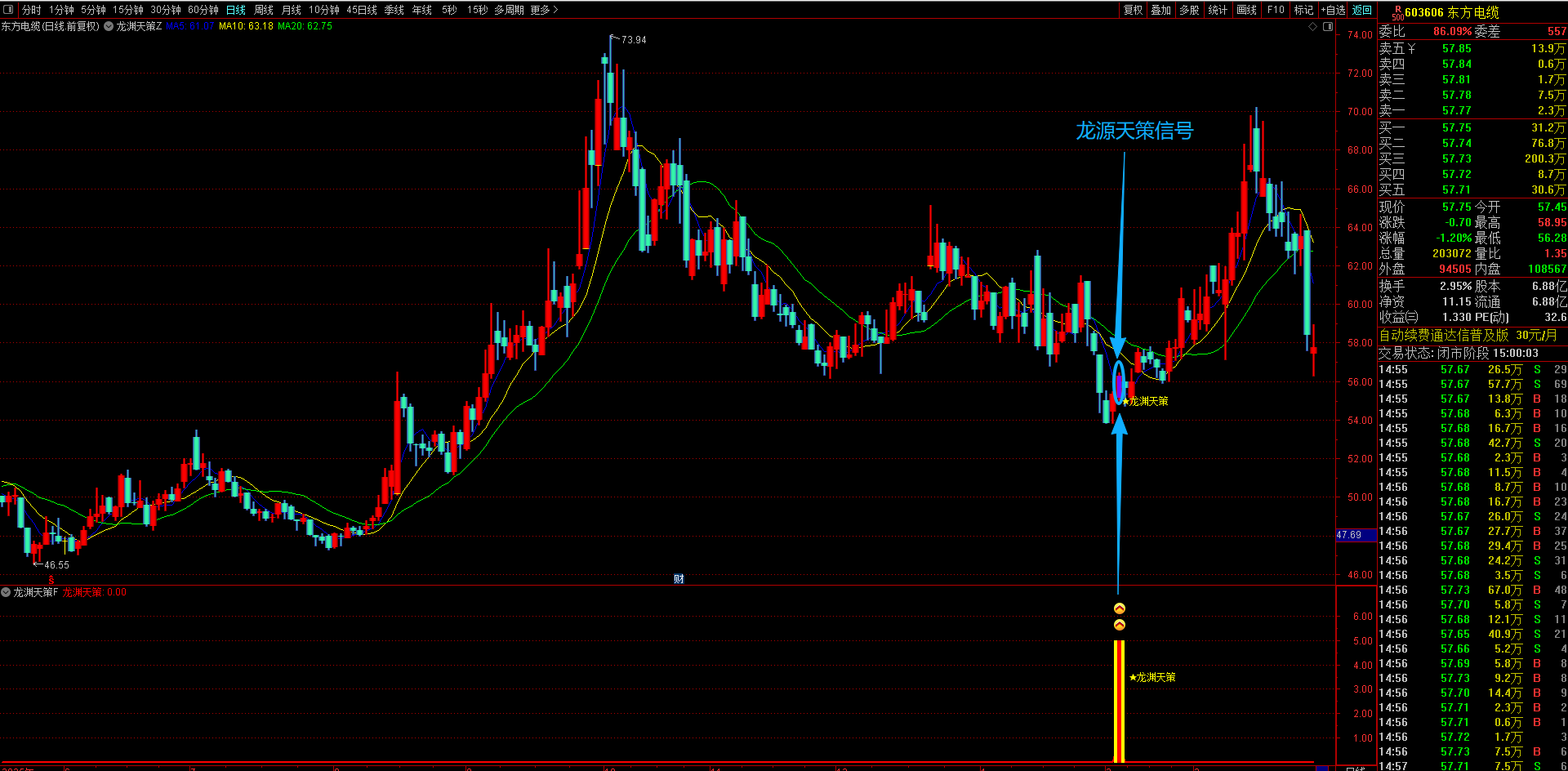
Task: Activate the 画线 drawing tools button
Action: pyautogui.click(x=1247, y=10)
